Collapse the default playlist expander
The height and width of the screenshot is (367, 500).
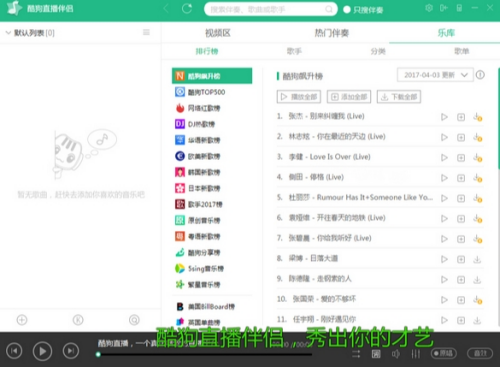point(8,33)
